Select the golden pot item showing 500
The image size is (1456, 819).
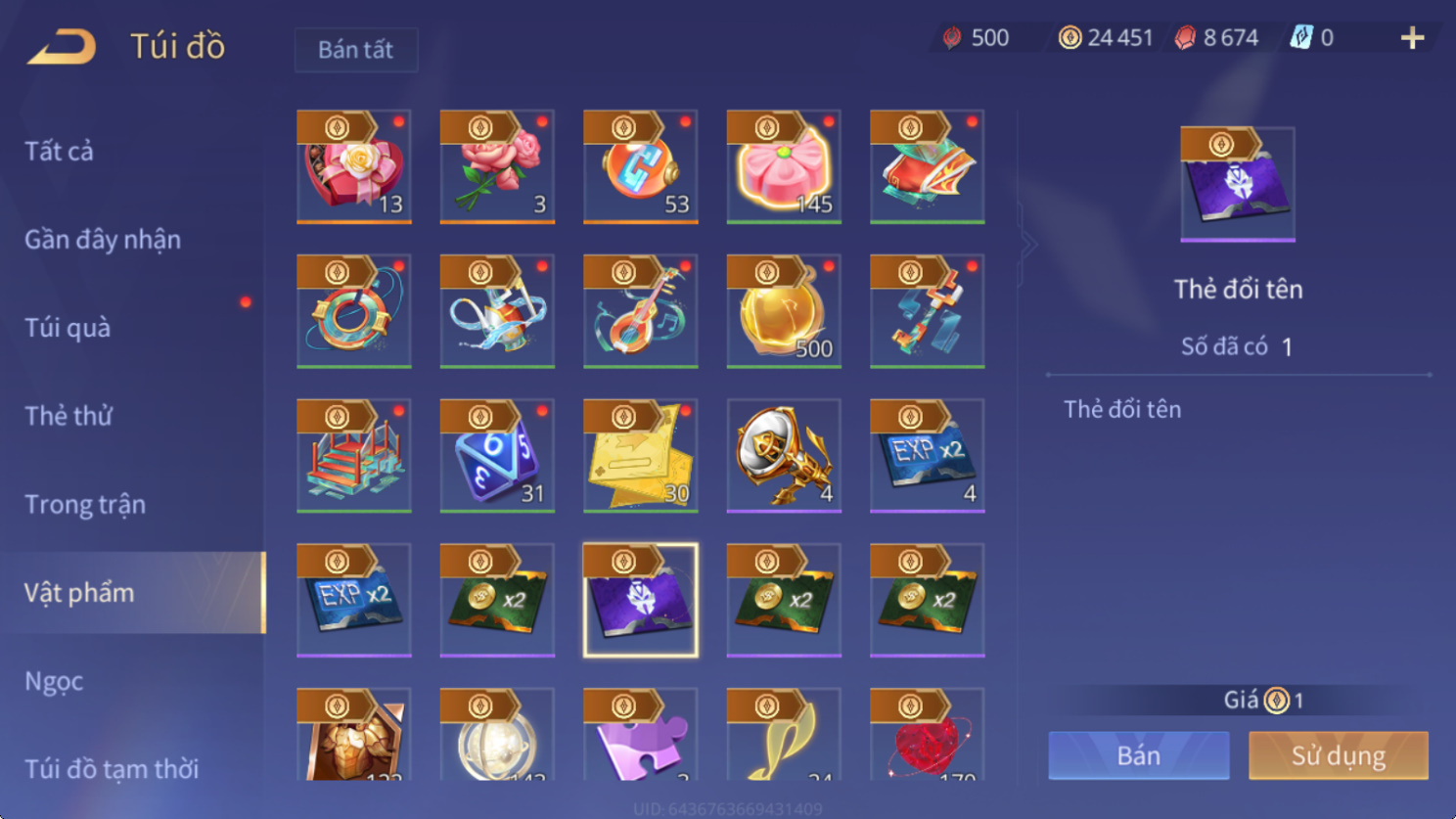click(784, 311)
